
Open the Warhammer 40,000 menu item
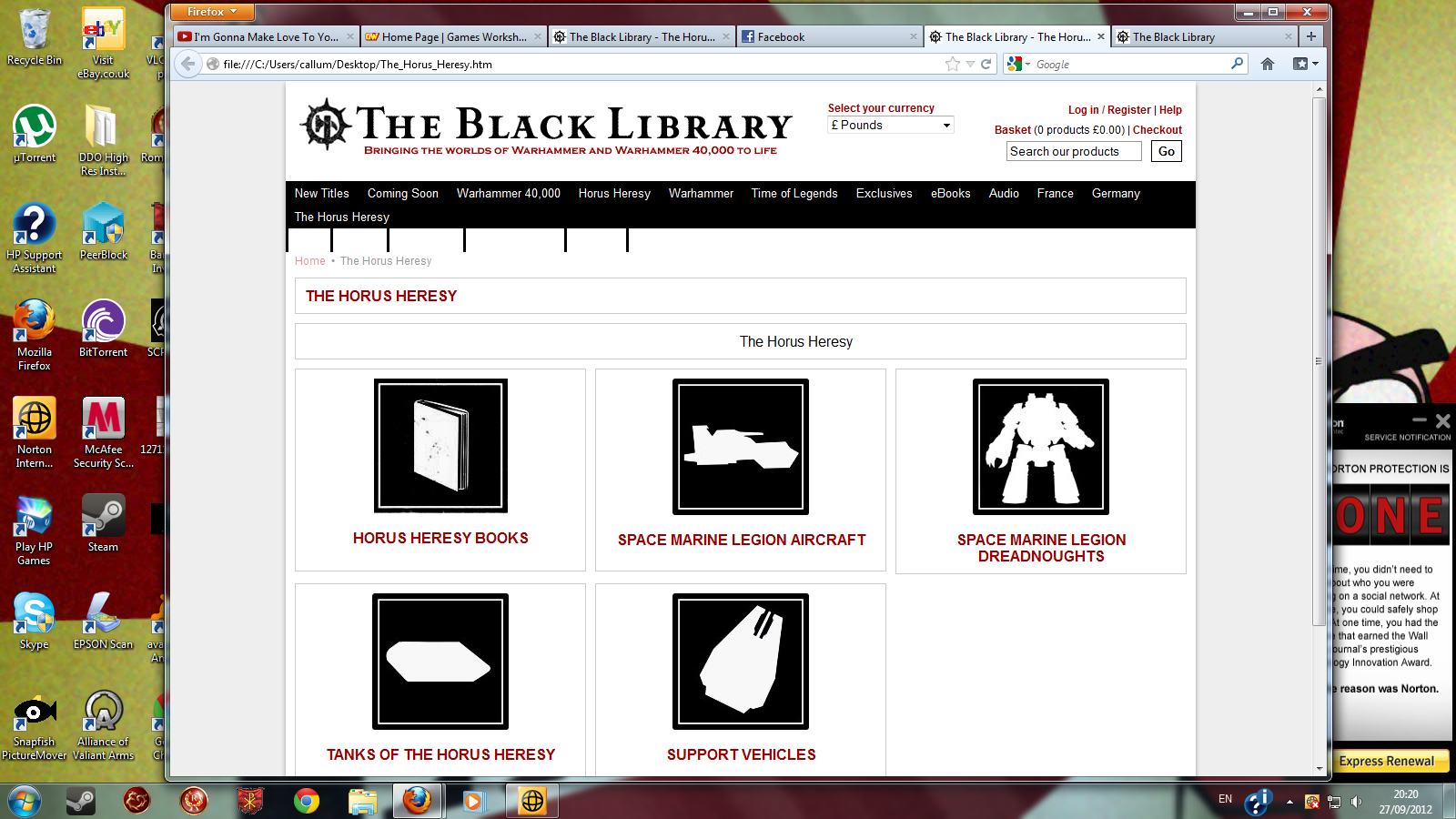[x=509, y=193]
